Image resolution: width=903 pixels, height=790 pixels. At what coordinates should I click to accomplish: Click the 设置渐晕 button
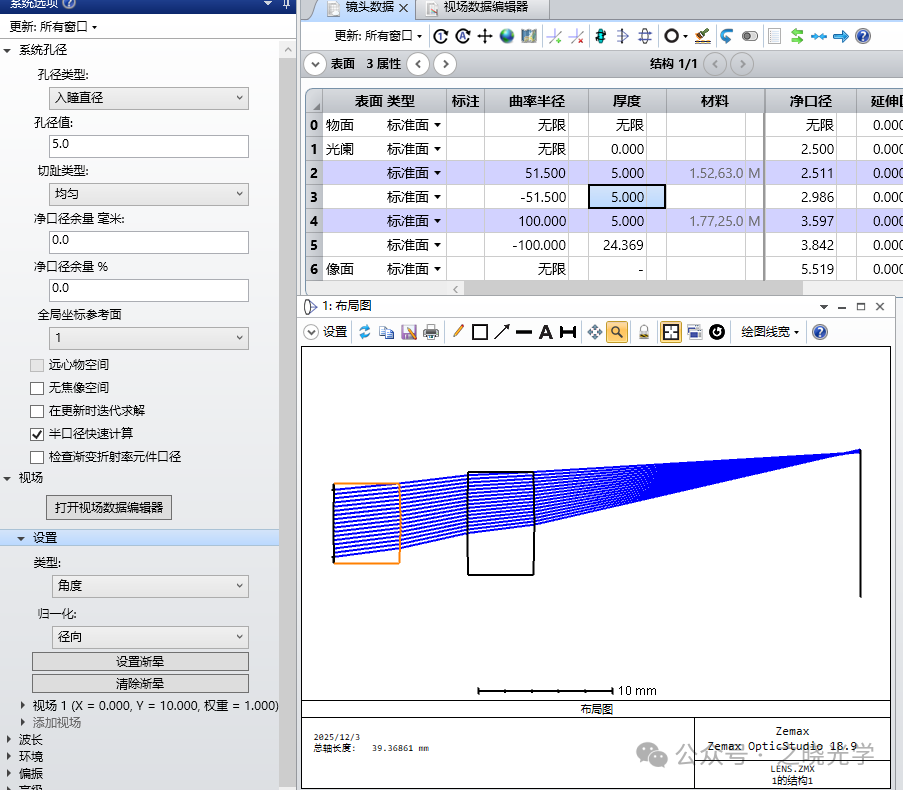click(140, 662)
